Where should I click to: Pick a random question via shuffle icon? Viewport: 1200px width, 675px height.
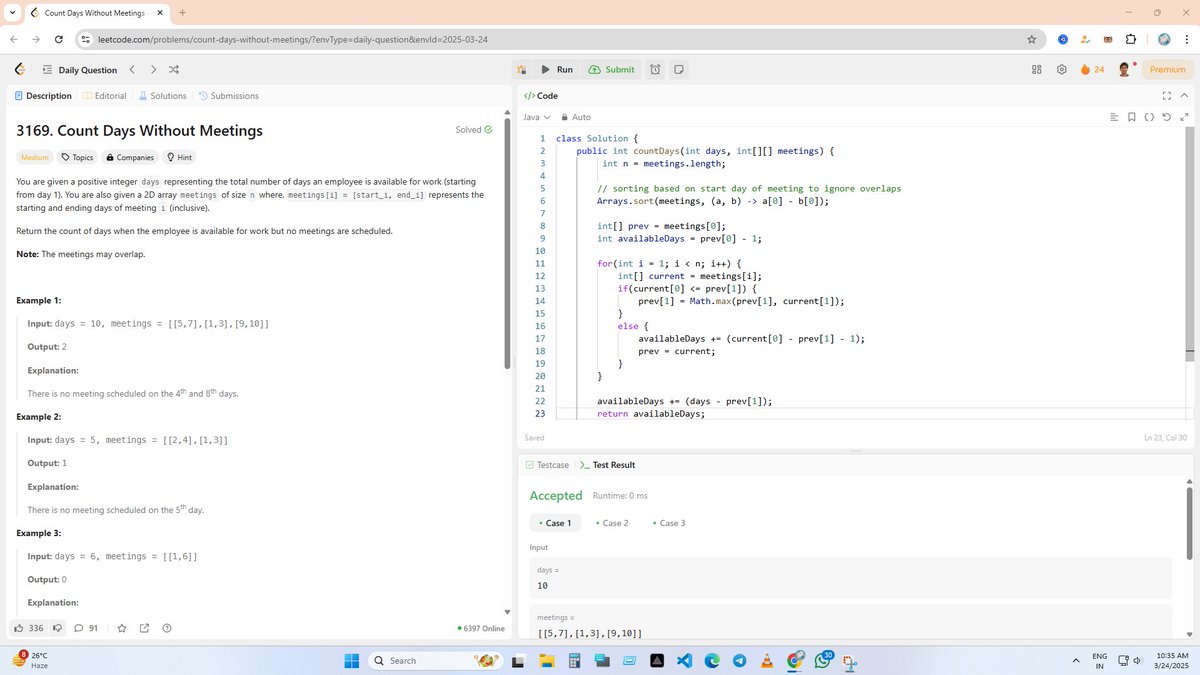click(174, 70)
